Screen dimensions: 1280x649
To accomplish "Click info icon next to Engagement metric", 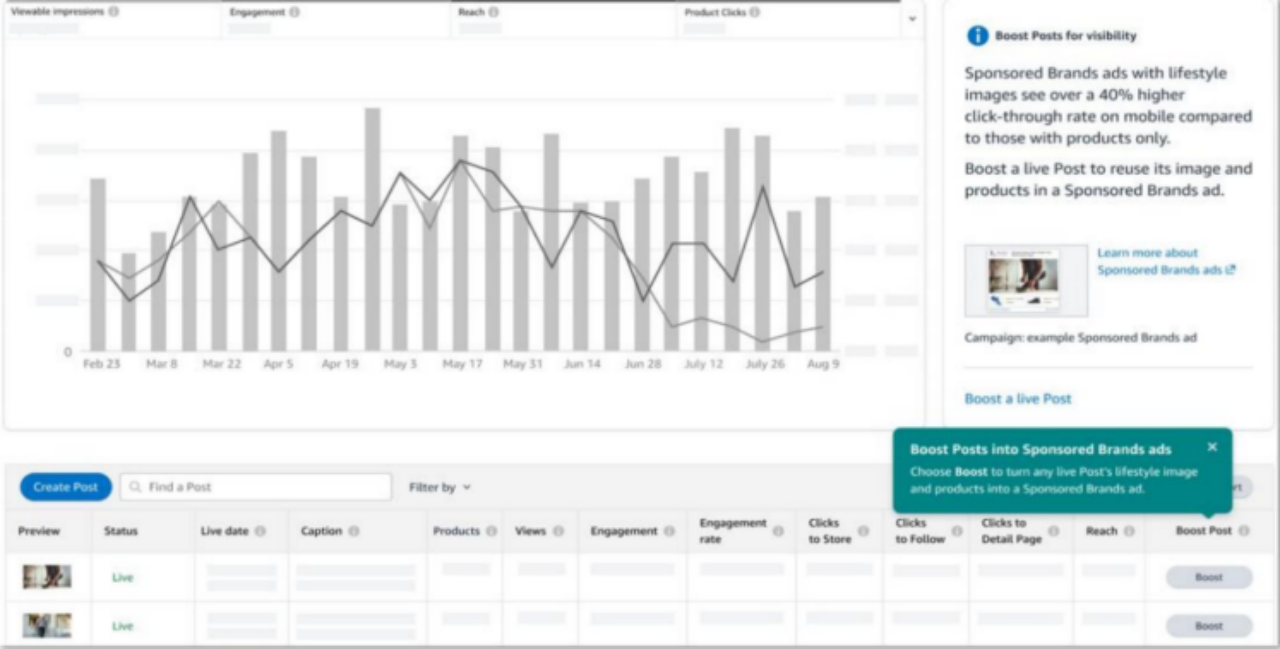I will tap(294, 12).
